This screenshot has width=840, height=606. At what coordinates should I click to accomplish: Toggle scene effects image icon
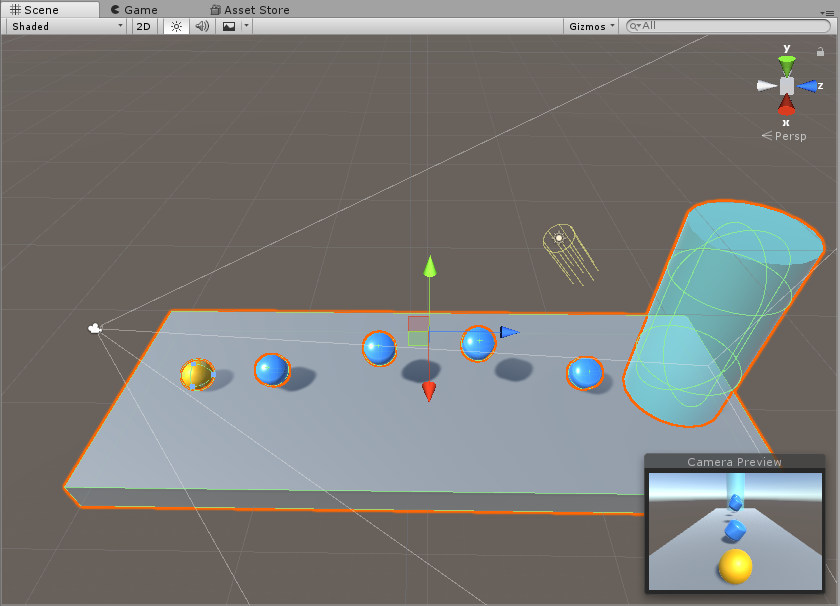[229, 26]
